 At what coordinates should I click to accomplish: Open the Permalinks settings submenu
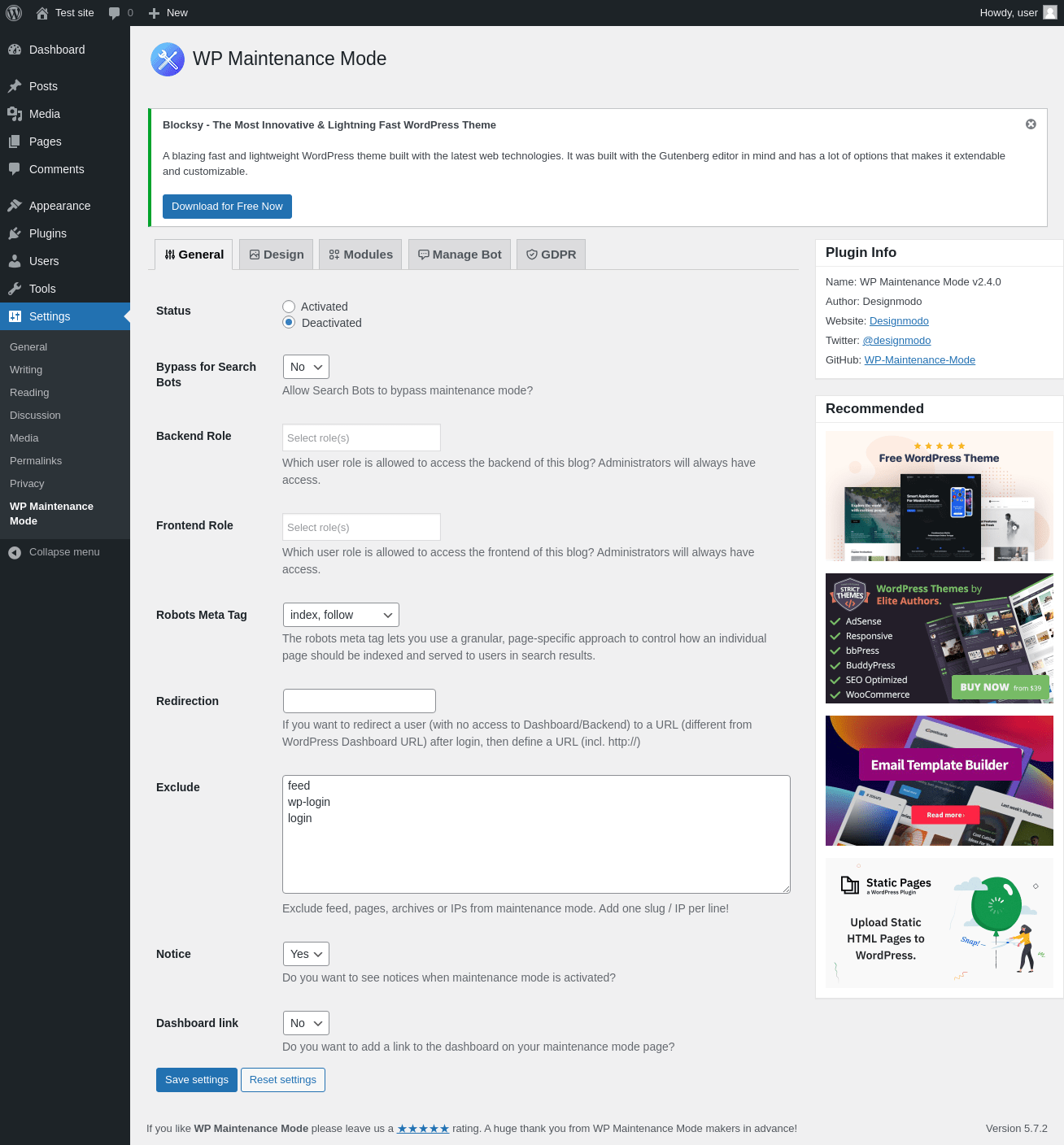tap(36, 461)
